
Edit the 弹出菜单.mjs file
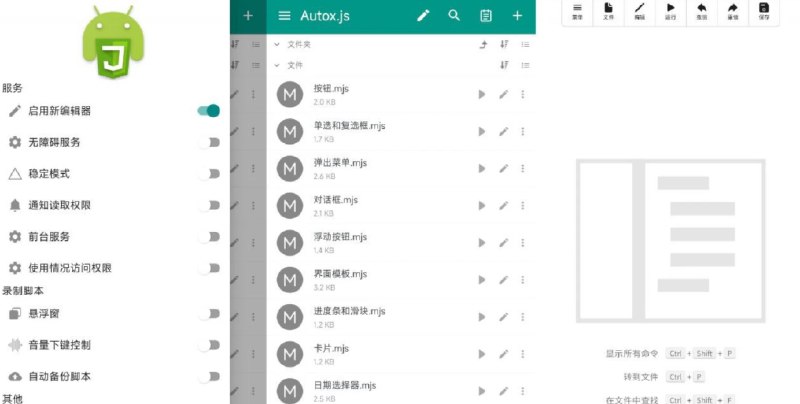click(x=503, y=168)
